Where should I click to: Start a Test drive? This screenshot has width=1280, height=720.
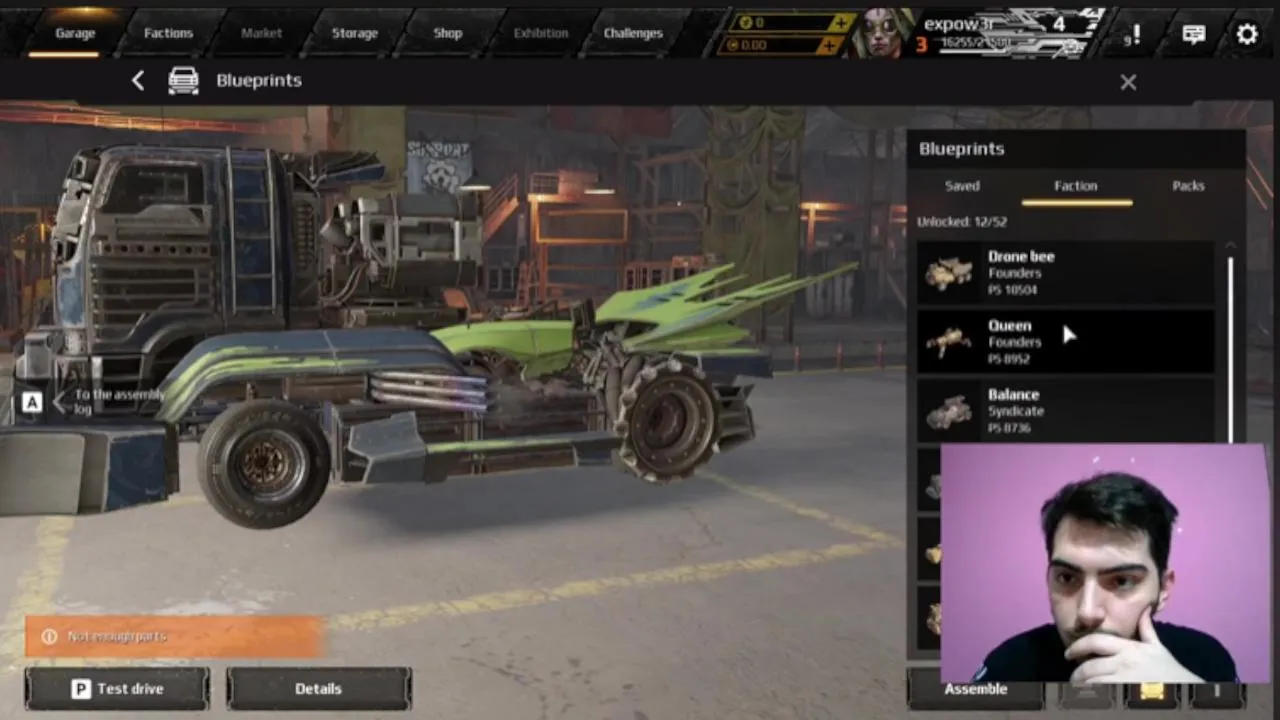117,689
